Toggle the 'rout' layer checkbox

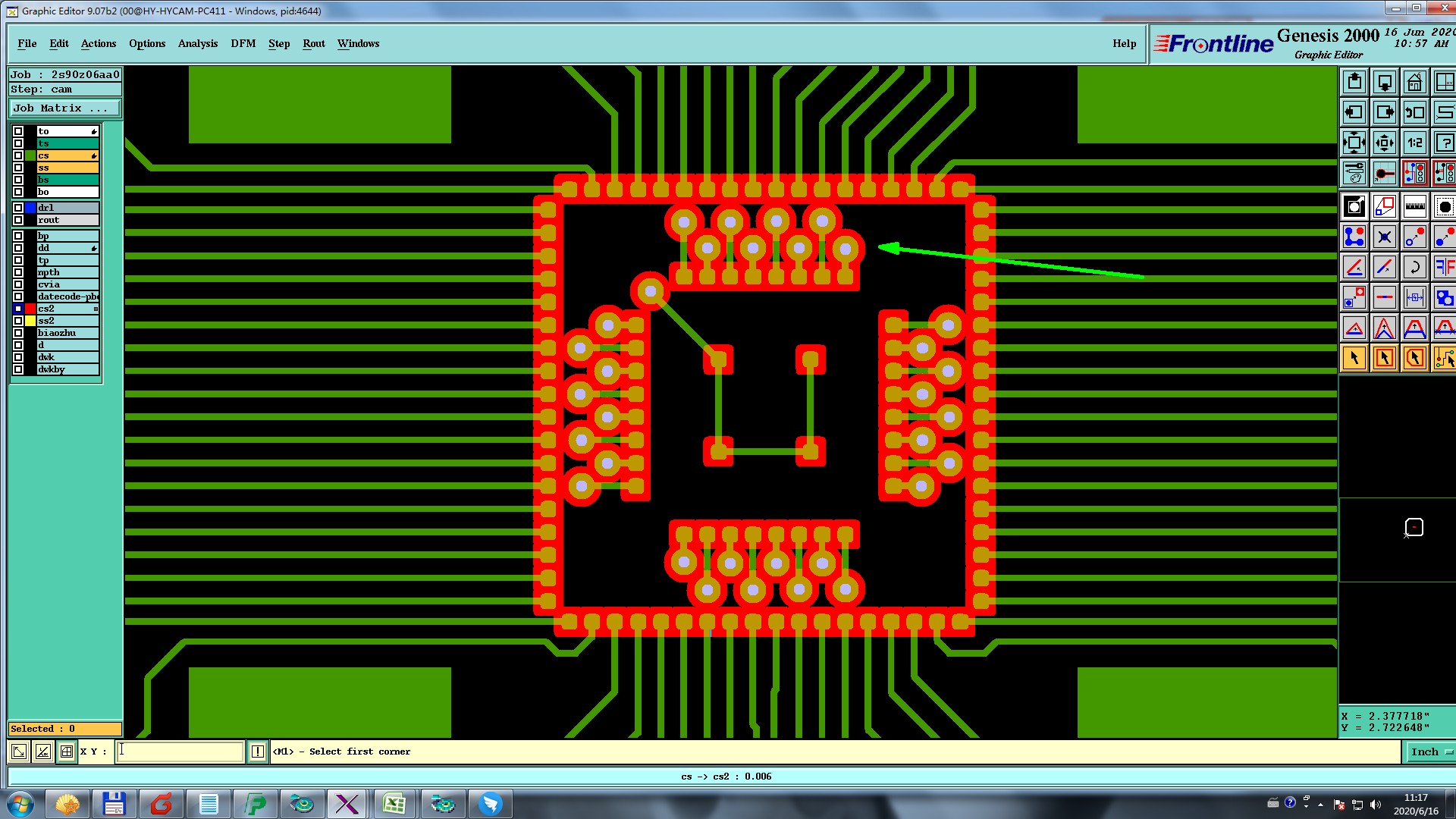pyautogui.click(x=18, y=220)
